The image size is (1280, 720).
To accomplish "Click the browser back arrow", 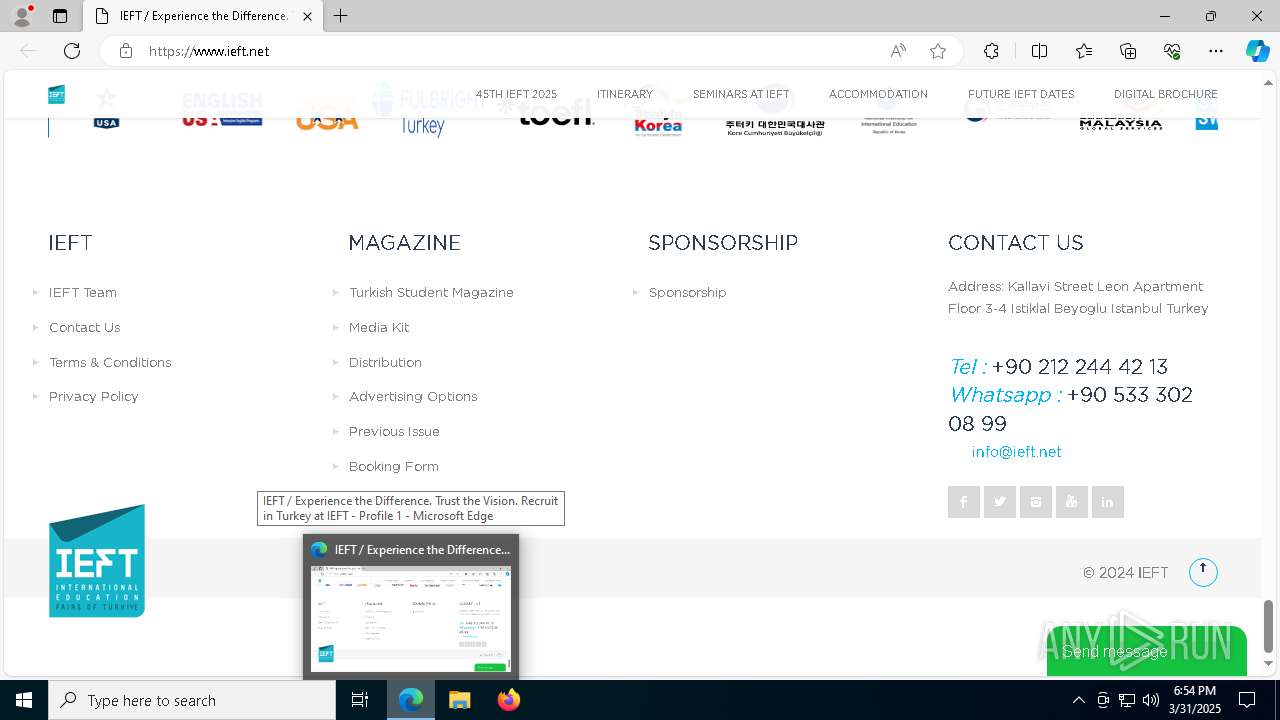I will click(28, 51).
